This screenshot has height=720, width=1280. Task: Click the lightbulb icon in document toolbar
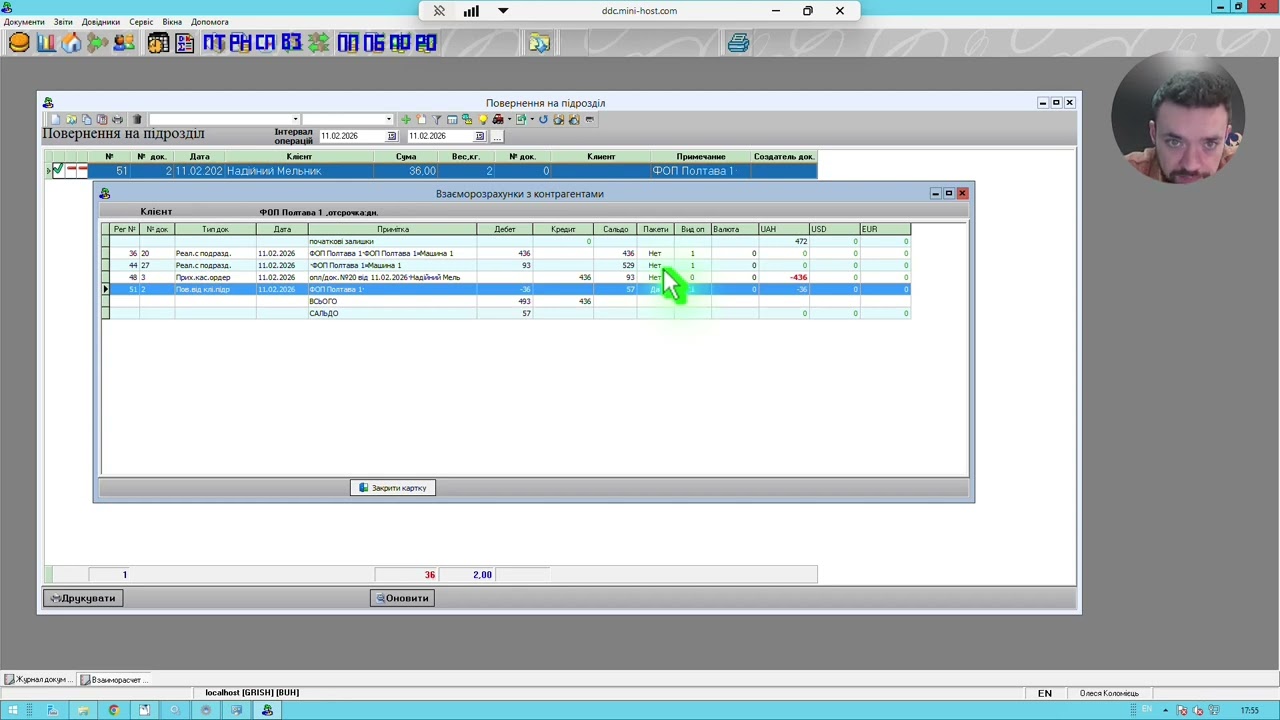483,119
